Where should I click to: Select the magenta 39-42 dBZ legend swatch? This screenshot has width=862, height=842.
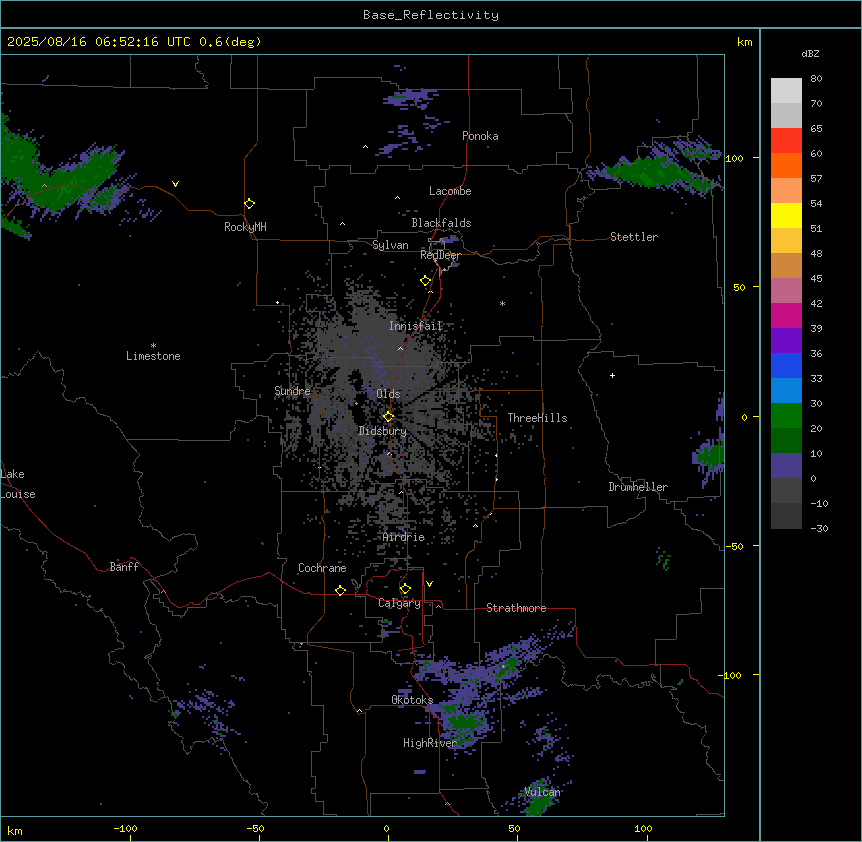pyautogui.click(x=786, y=315)
